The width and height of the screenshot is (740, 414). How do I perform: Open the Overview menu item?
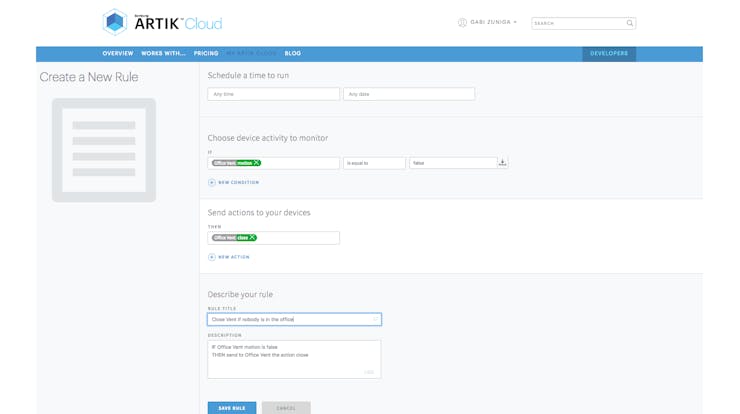pos(117,53)
